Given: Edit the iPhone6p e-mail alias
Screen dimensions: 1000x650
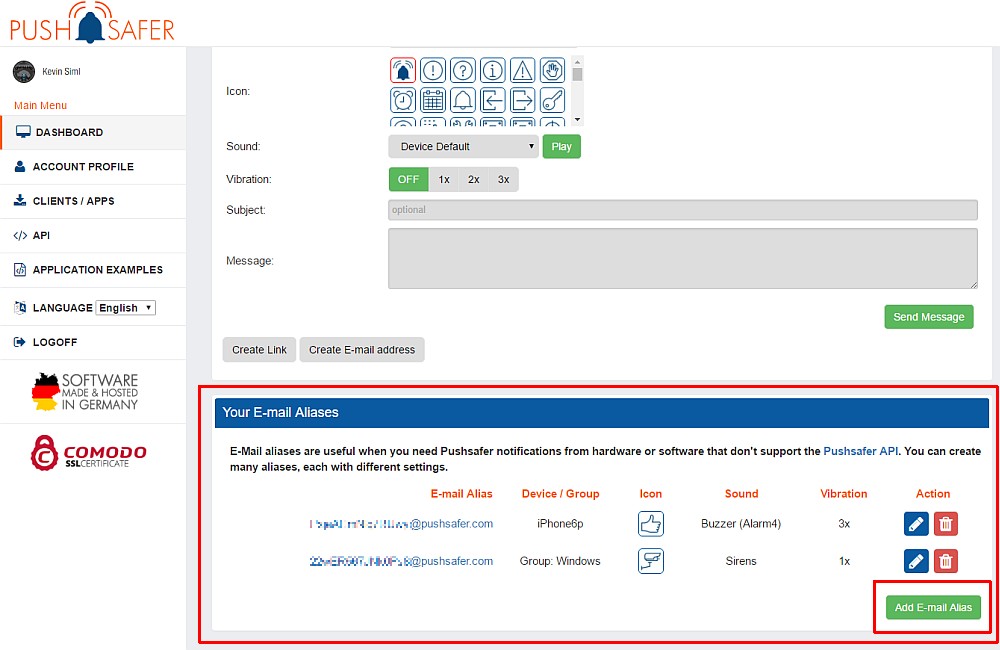Looking at the screenshot, I should 916,524.
